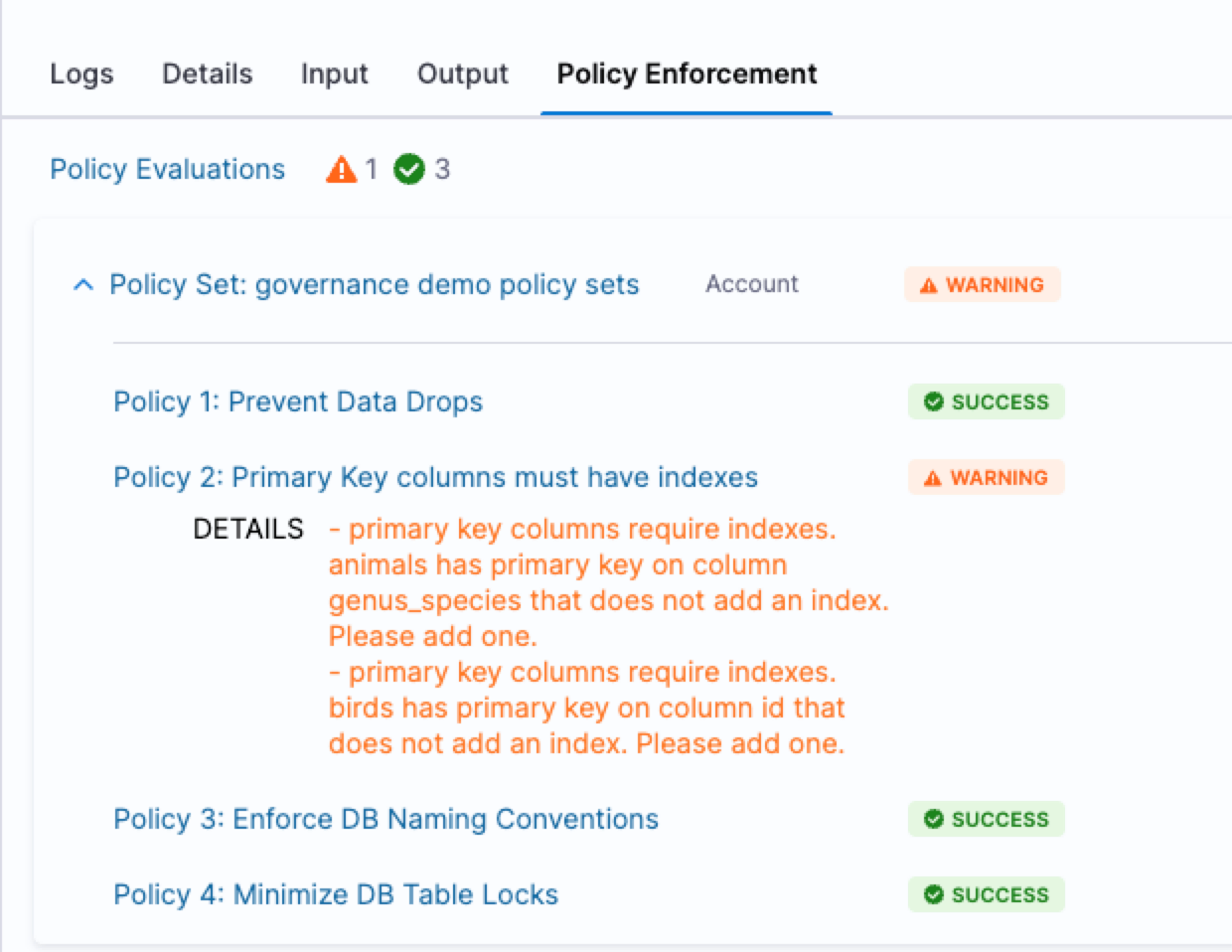Viewport: 1232px width, 952px height.
Task: Go to the Output tab
Action: pos(463,74)
